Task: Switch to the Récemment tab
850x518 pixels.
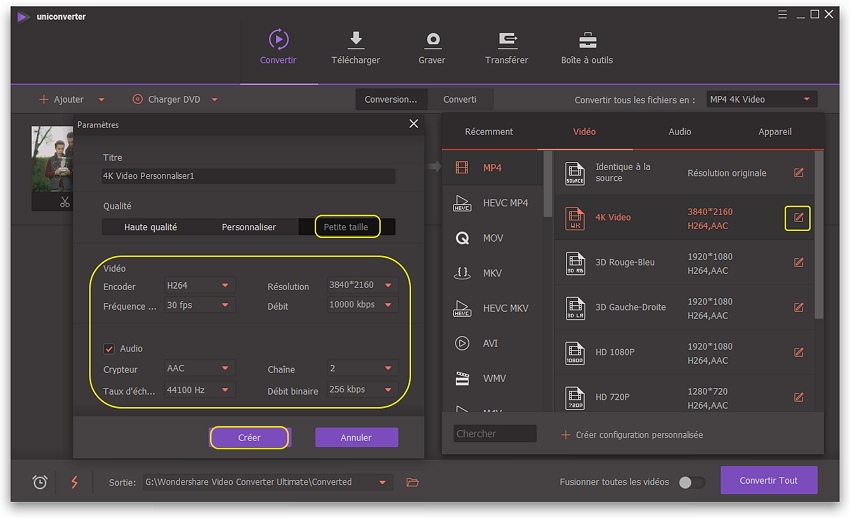Action: click(489, 132)
